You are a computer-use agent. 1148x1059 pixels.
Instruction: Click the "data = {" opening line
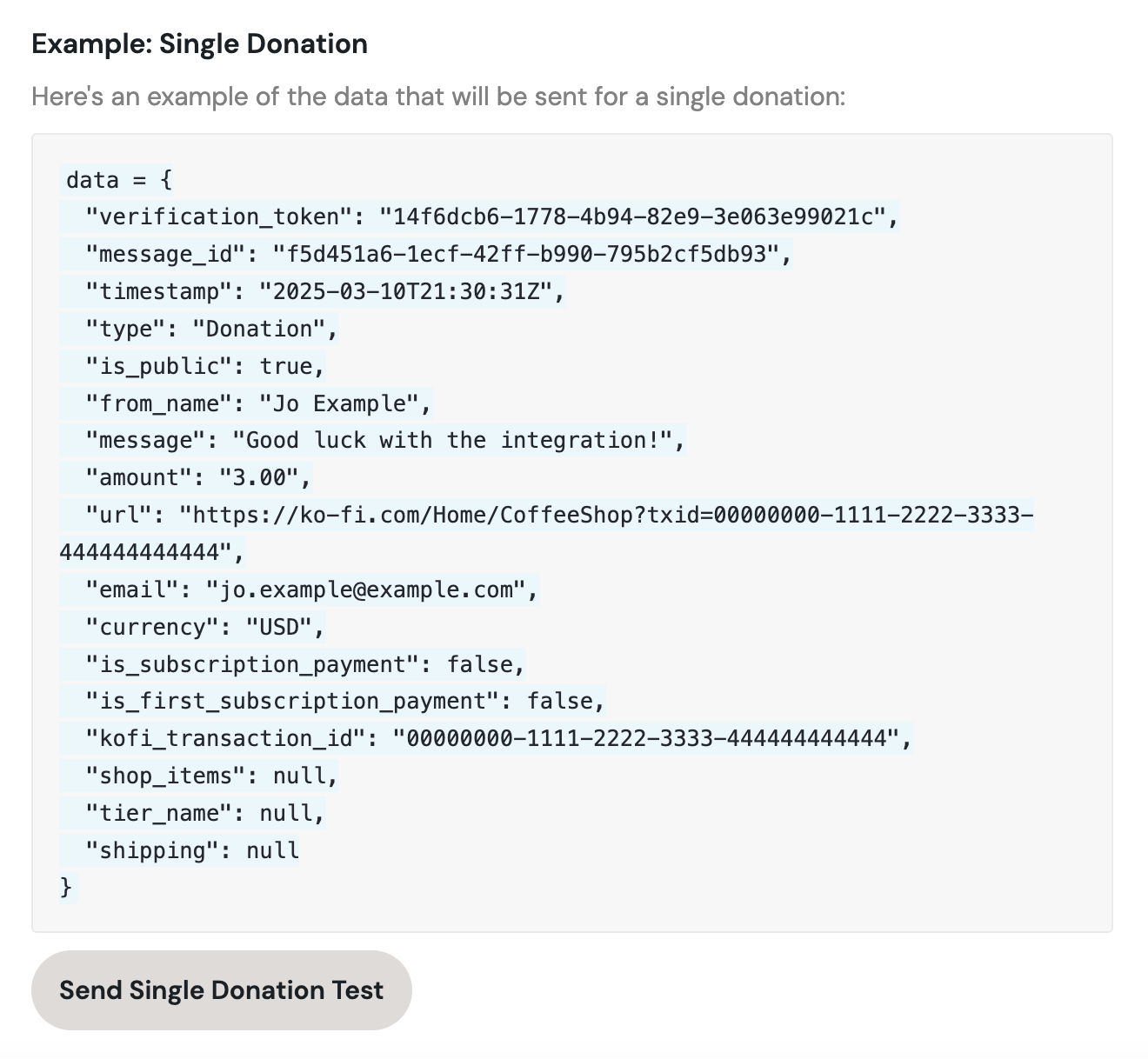pos(119,180)
